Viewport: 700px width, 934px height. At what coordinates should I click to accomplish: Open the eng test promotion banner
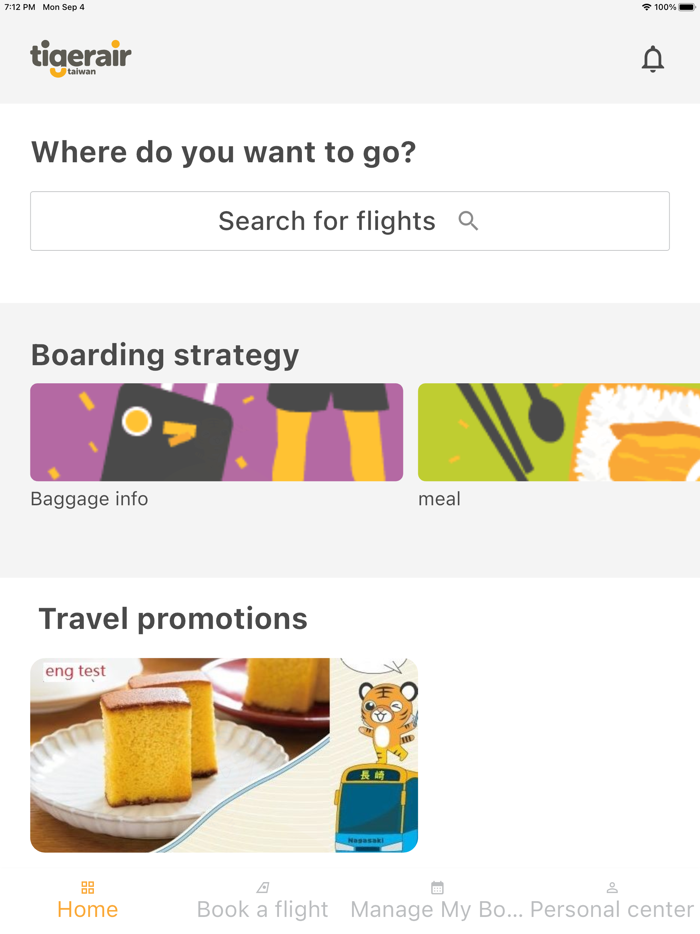pos(224,755)
